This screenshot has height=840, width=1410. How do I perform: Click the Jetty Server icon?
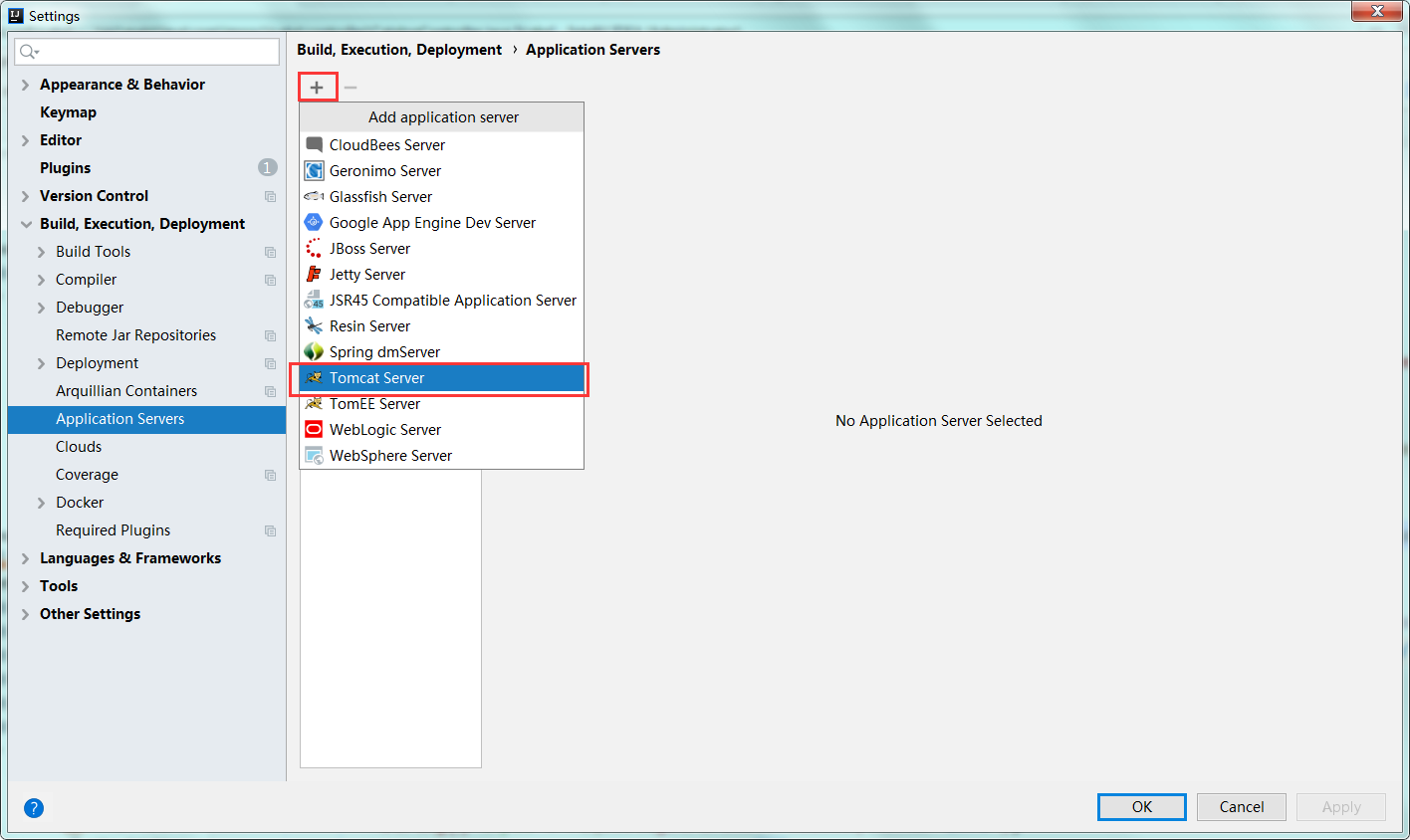point(314,275)
